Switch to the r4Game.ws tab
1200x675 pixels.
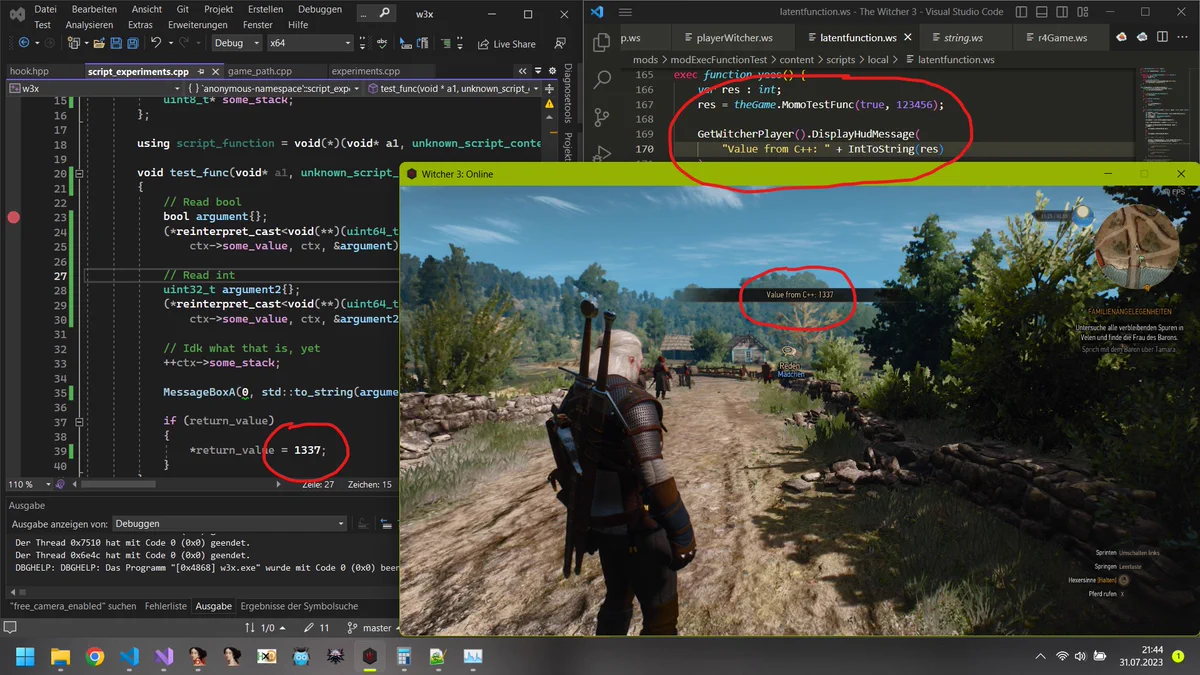point(1062,37)
